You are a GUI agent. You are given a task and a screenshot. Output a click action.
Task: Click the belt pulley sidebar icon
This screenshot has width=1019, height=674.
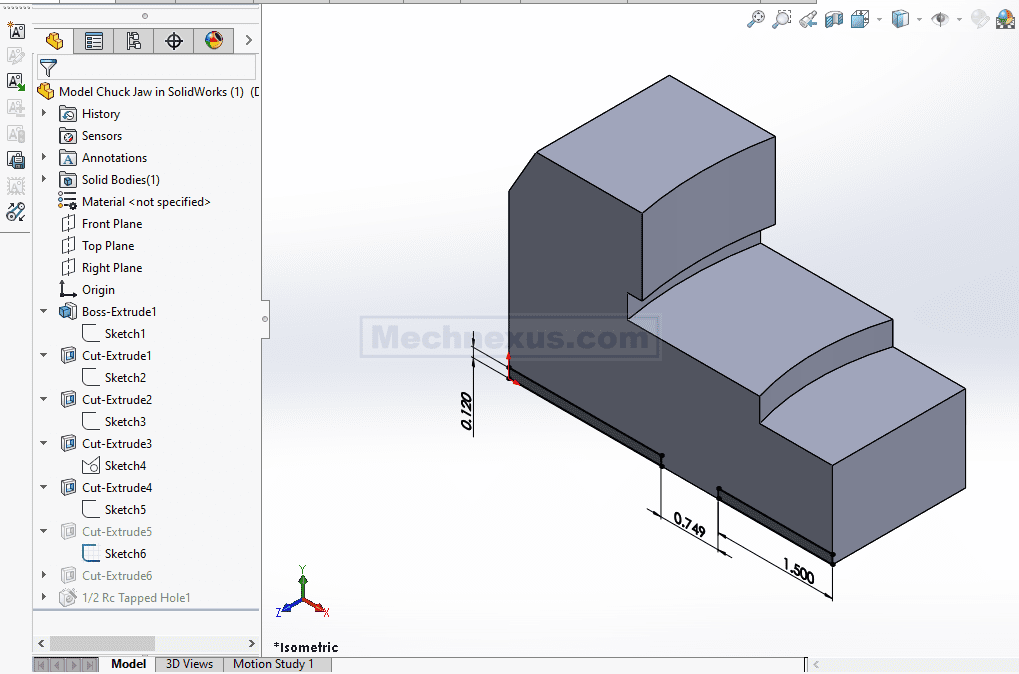click(16, 212)
